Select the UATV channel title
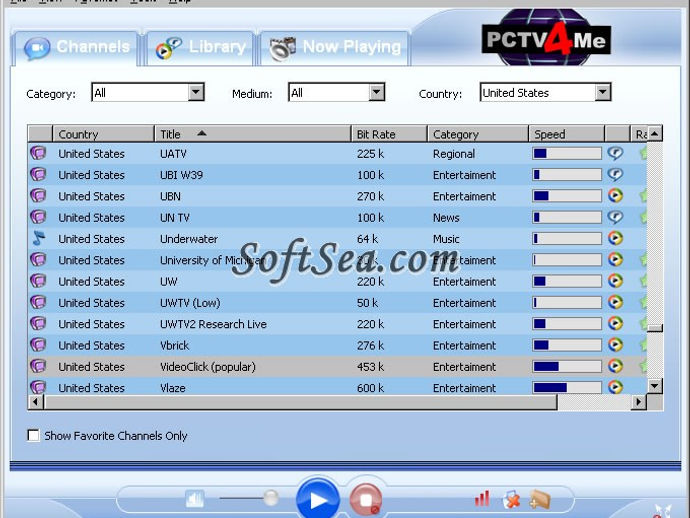The image size is (690, 518). [173, 154]
